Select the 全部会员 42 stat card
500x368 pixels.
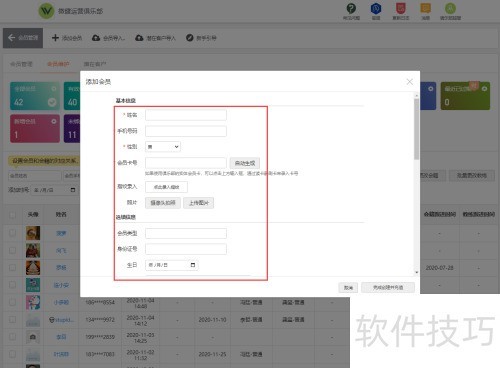(35, 96)
